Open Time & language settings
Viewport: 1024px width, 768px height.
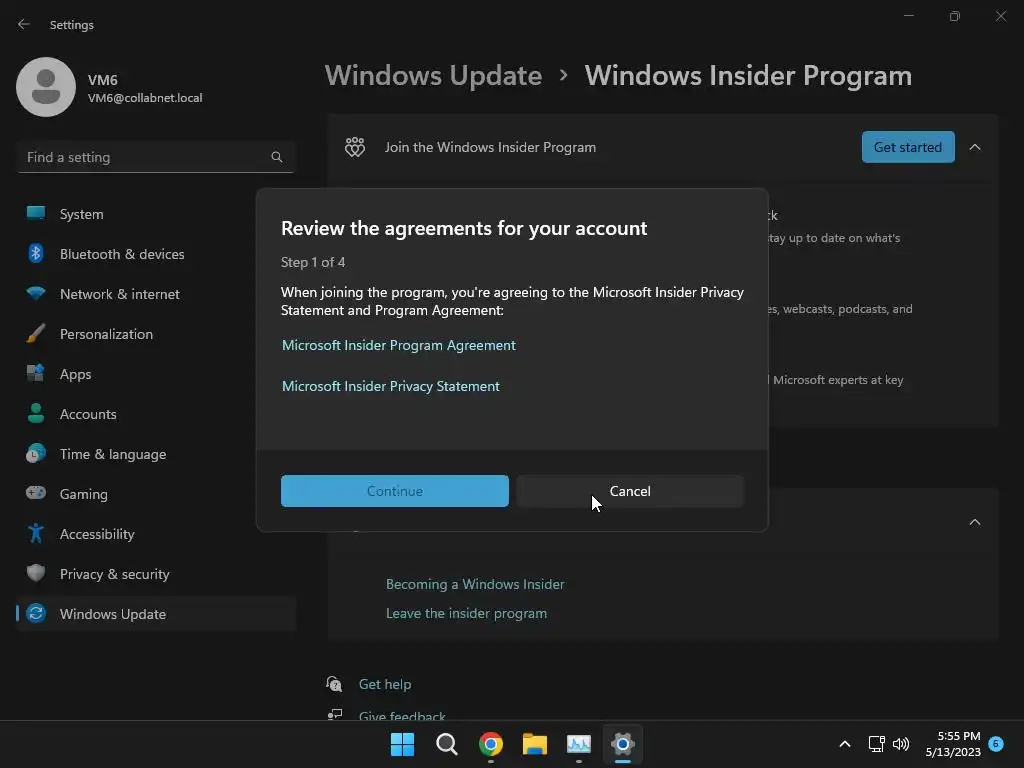[155, 454]
